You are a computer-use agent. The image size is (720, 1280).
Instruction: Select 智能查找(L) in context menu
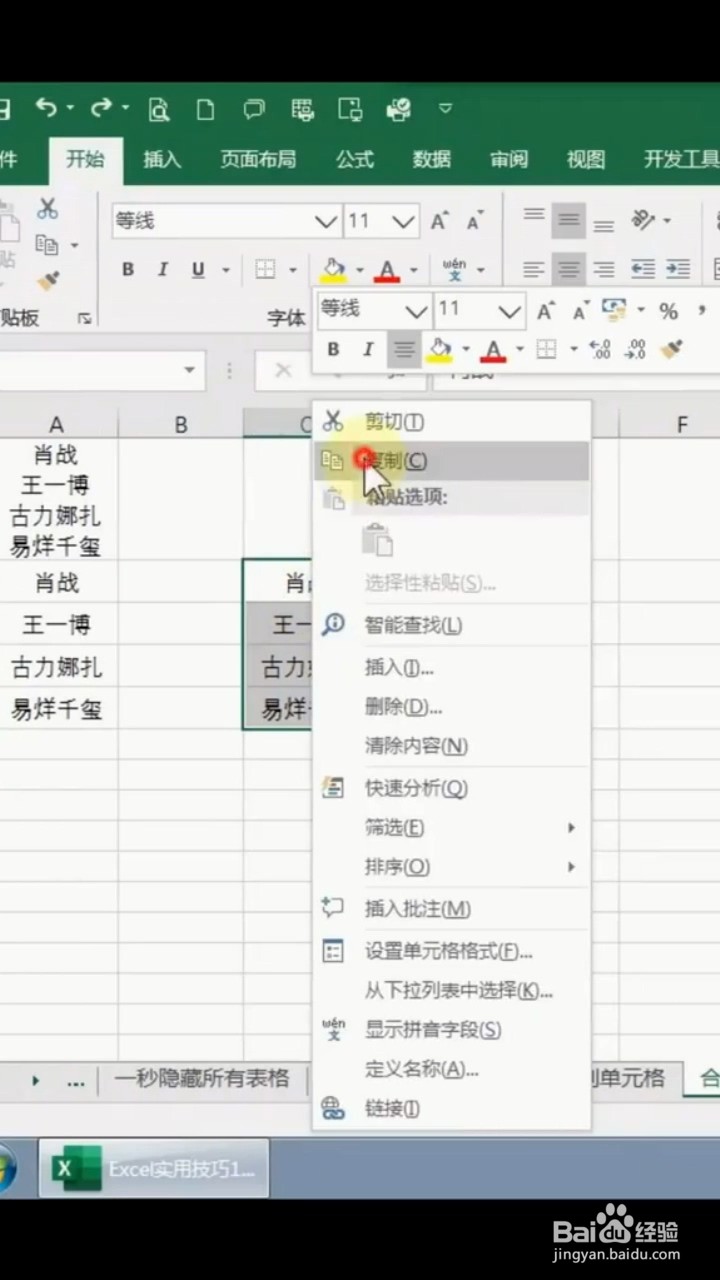(x=452, y=625)
